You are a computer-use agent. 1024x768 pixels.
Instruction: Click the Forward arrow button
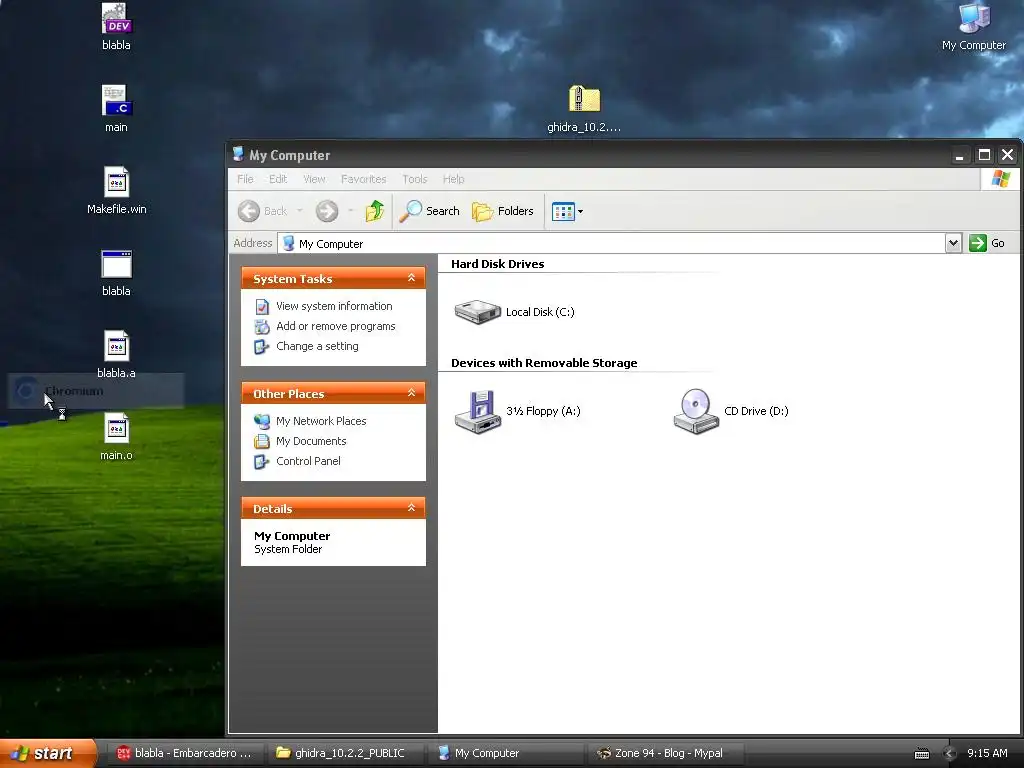327,211
